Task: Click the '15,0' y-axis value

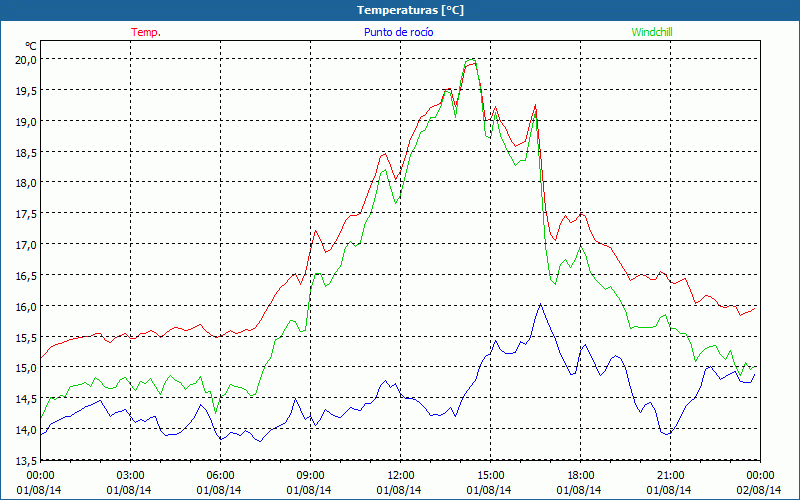Action: click(x=27, y=368)
